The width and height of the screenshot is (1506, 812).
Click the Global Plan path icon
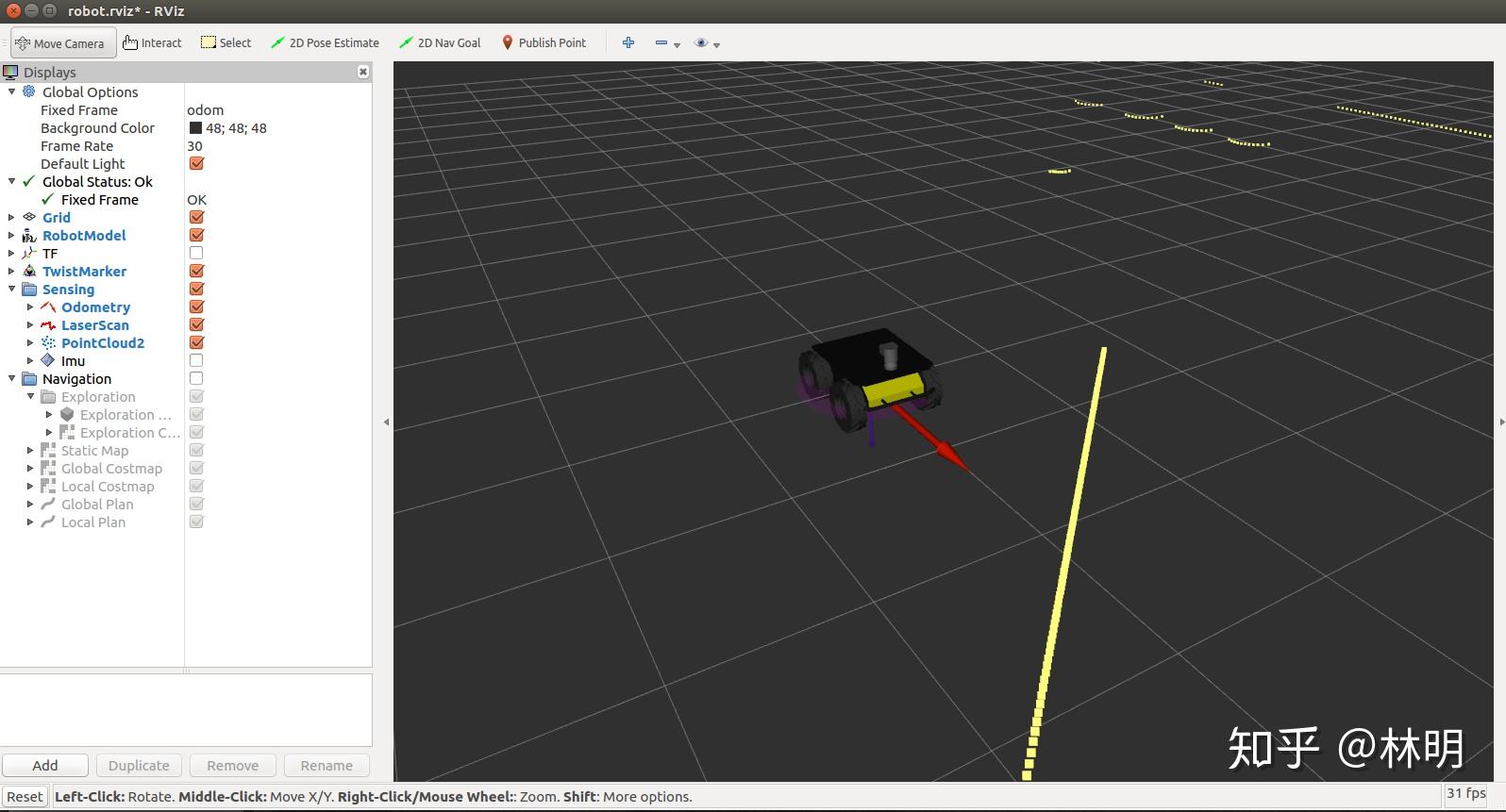48,504
